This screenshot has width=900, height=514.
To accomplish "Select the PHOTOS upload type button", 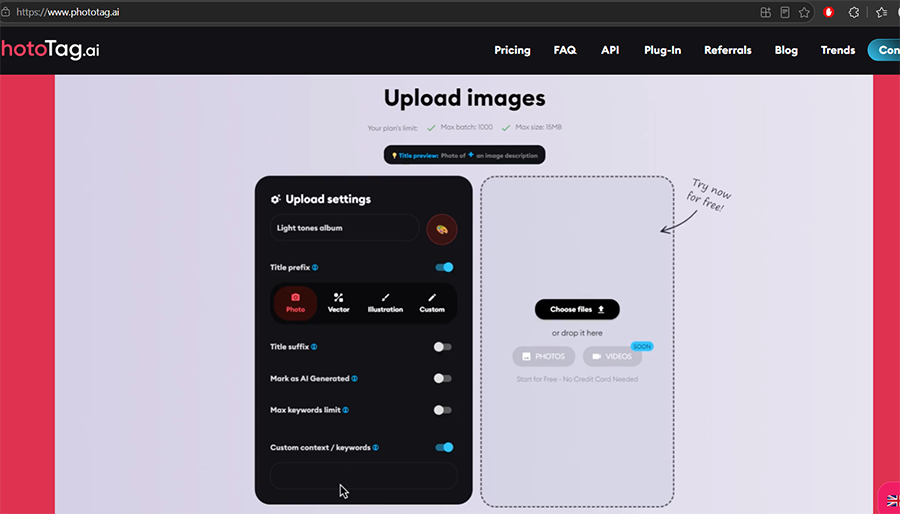I will coord(544,356).
